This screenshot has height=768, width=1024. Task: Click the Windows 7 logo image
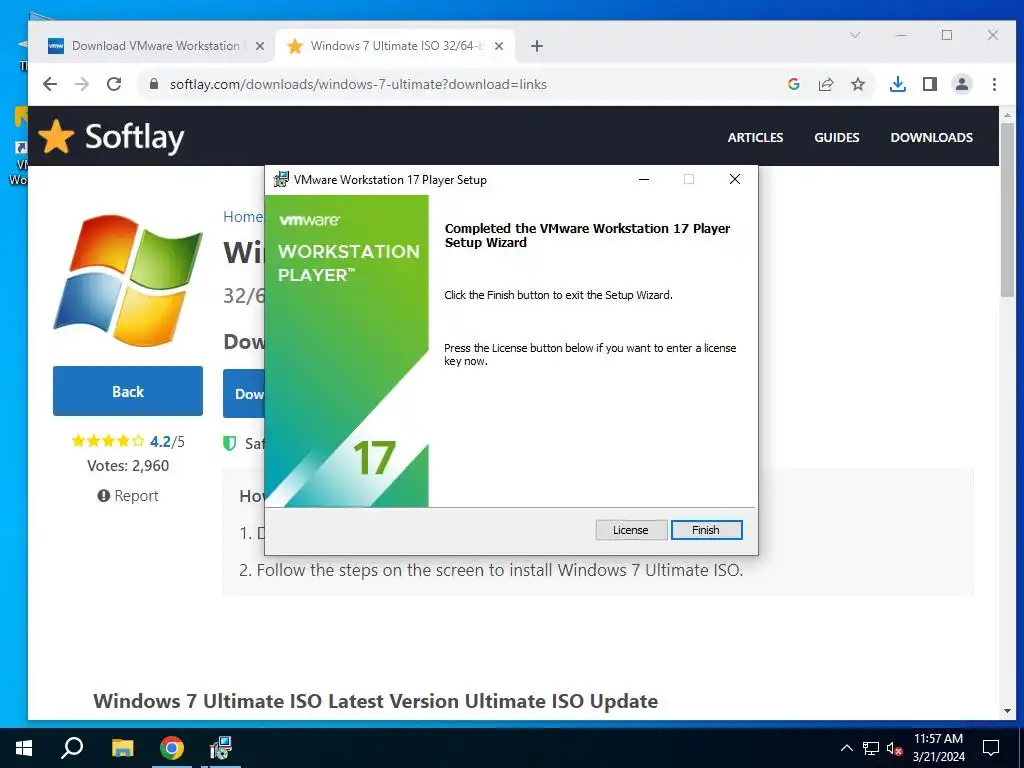(128, 280)
